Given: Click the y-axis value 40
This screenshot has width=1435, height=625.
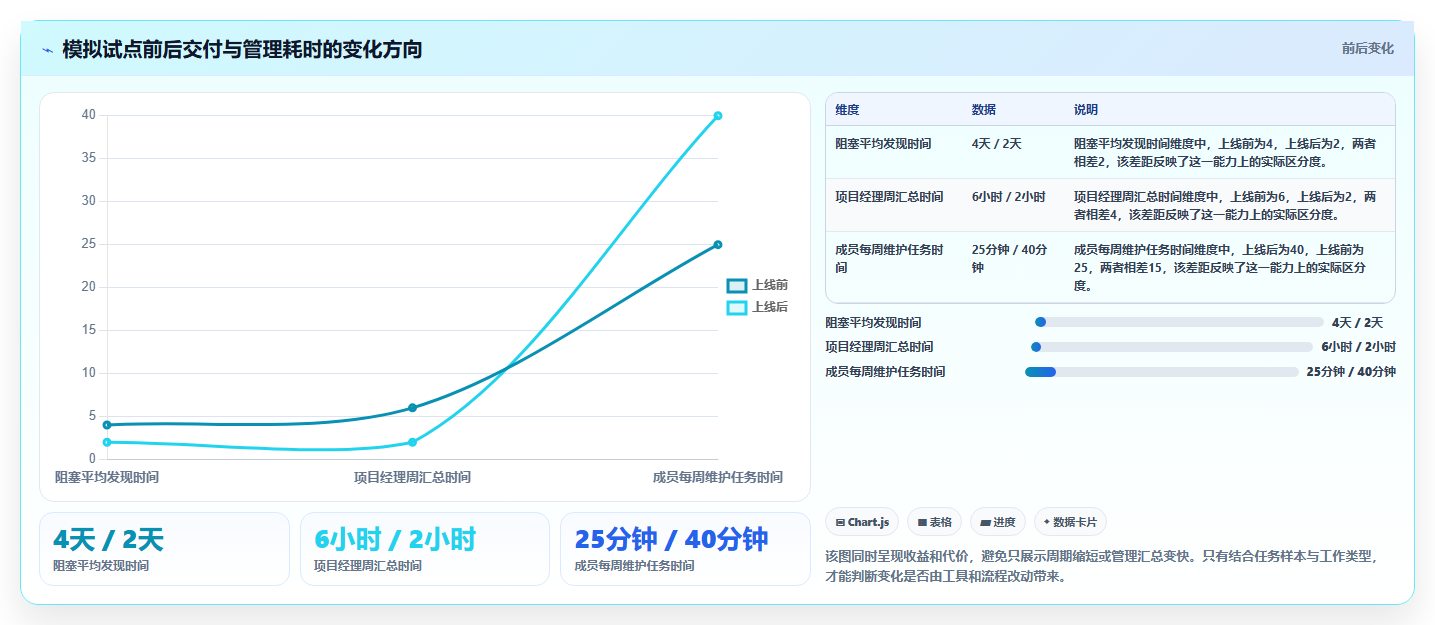Looking at the screenshot, I should click(89, 115).
